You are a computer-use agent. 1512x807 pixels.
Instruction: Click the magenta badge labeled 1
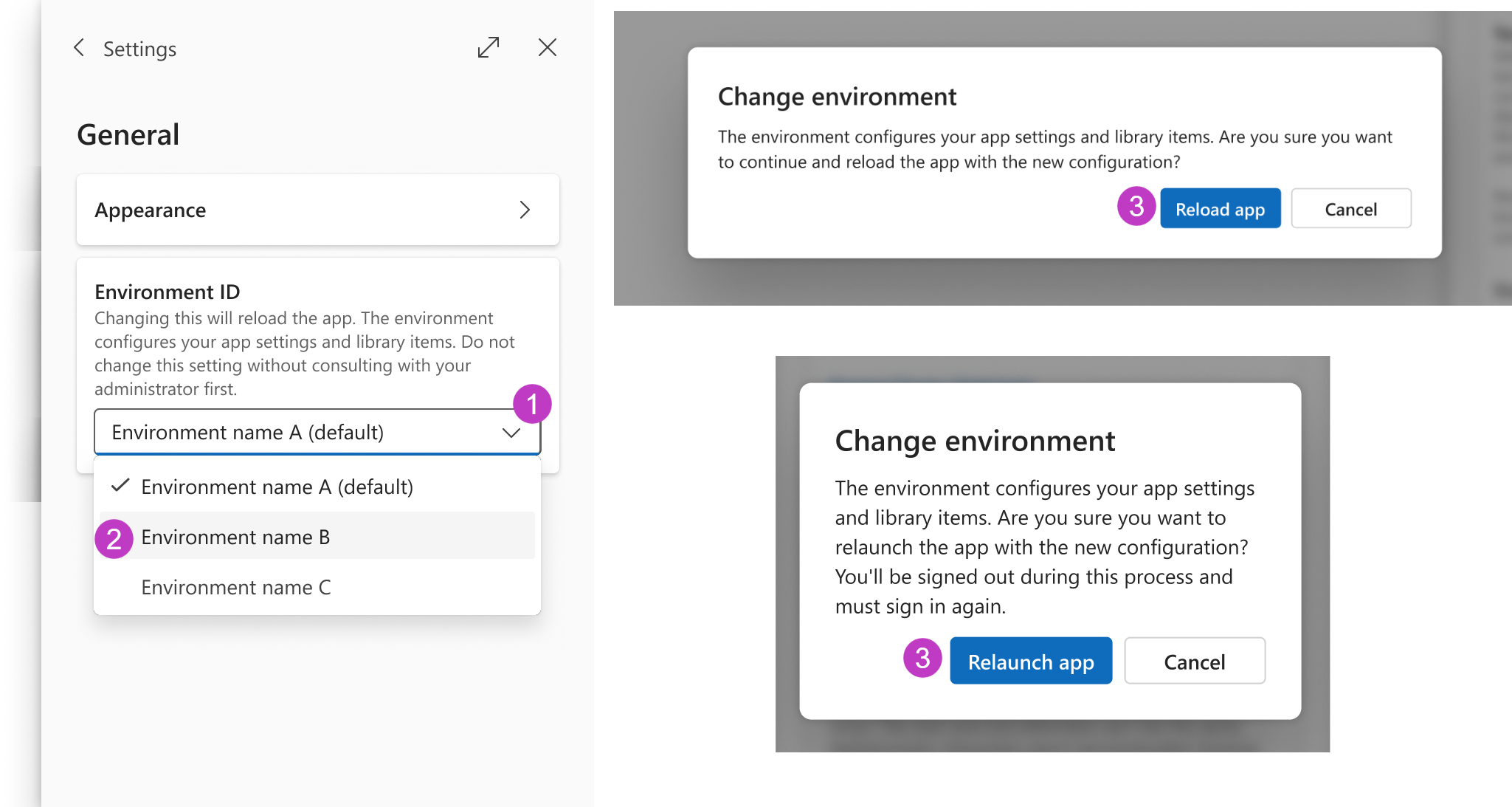(533, 405)
